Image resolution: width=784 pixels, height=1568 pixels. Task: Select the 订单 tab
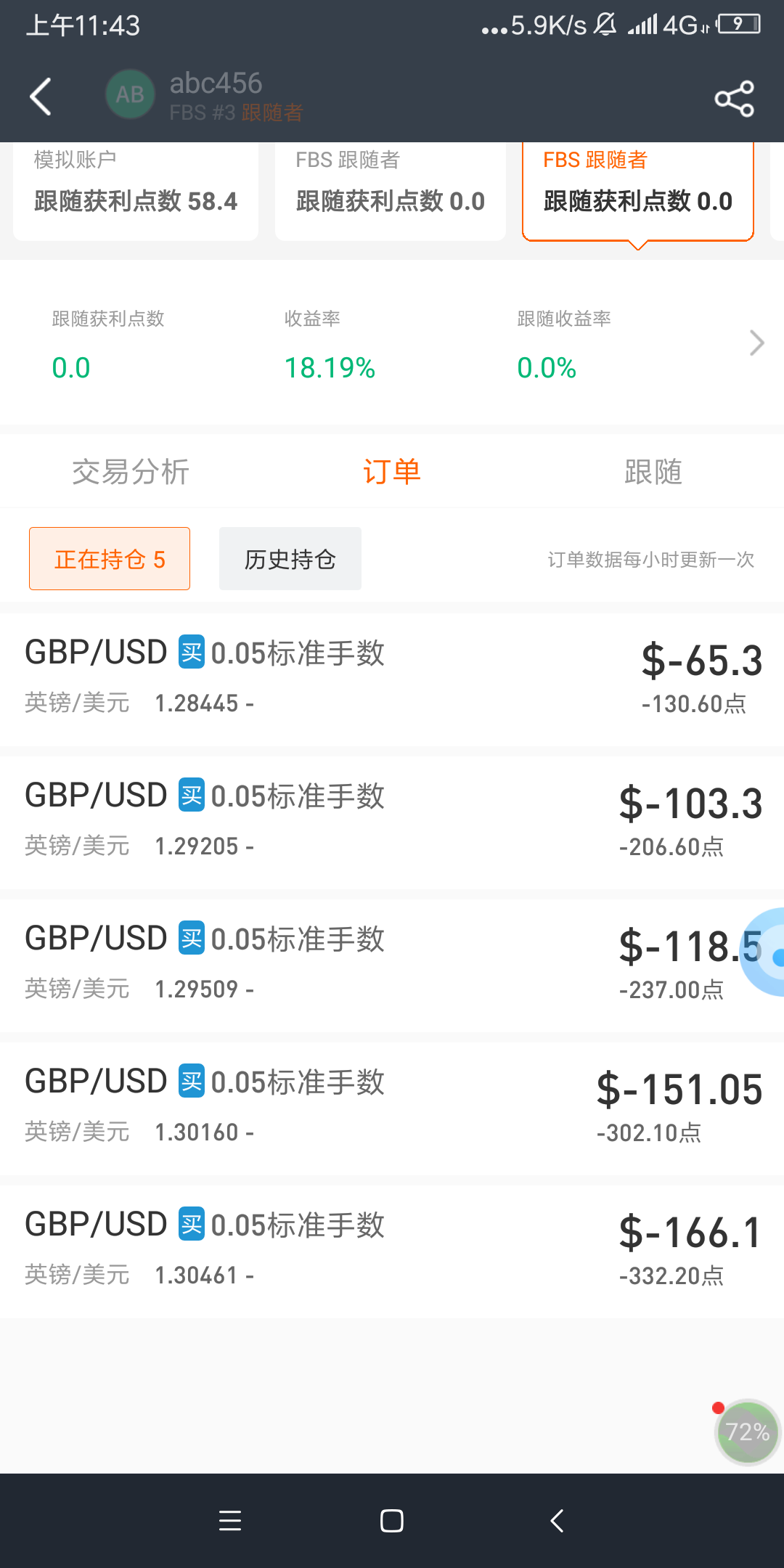392,472
